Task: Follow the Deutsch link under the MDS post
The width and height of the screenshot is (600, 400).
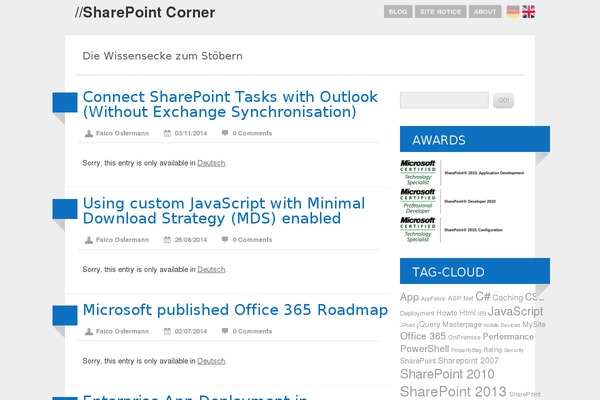Action: (211, 269)
